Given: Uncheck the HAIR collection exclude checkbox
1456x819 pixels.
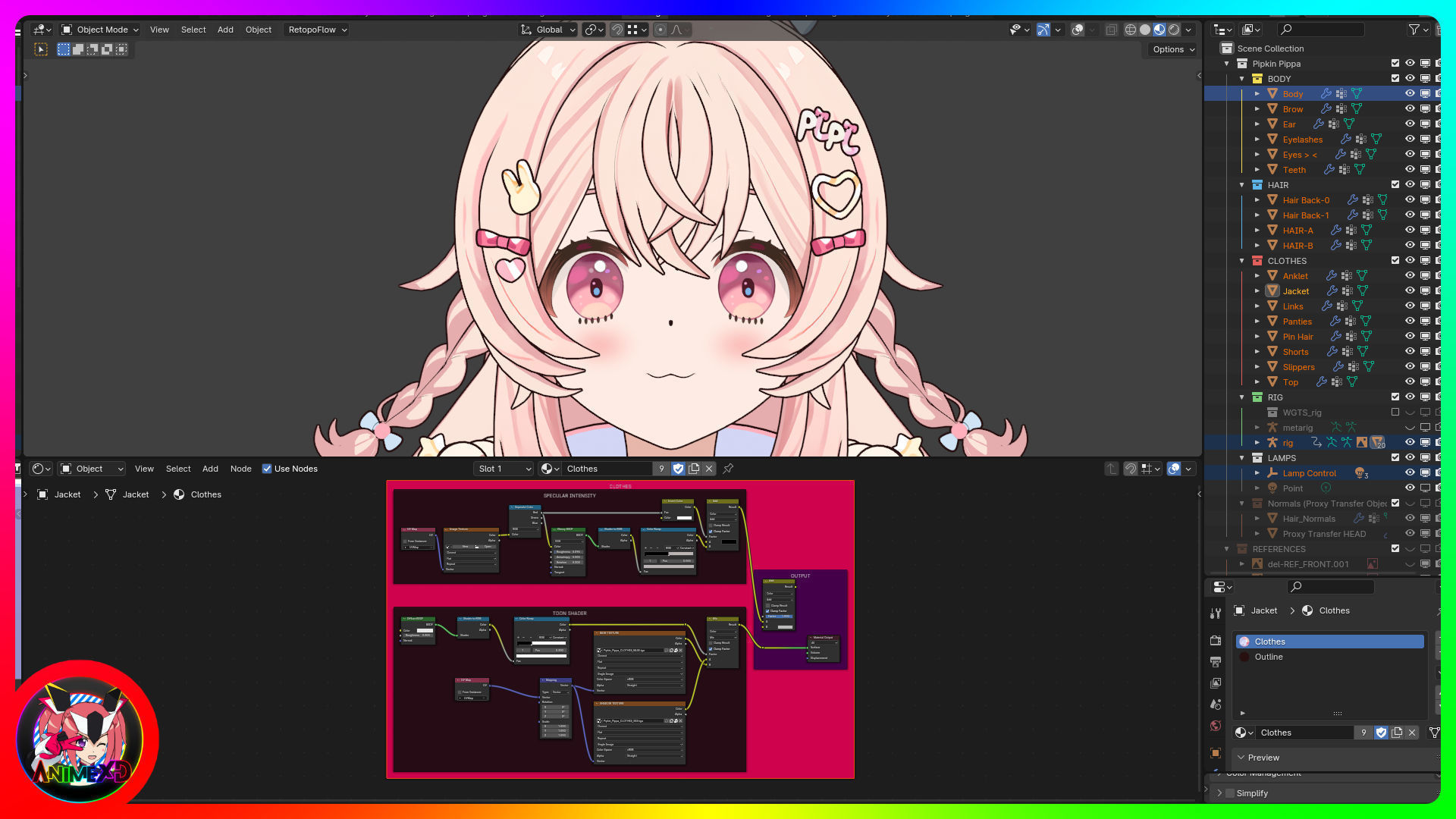Looking at the screenshot, I should tap(1395, 185).
